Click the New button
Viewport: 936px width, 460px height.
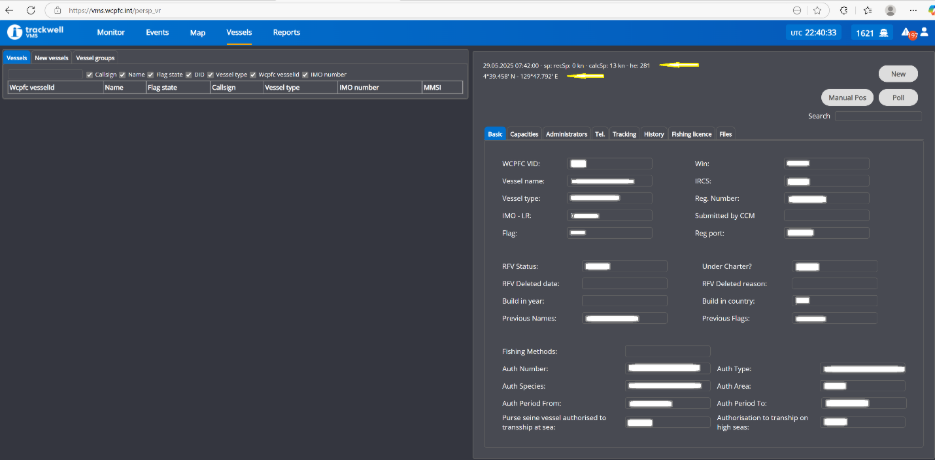898,74
